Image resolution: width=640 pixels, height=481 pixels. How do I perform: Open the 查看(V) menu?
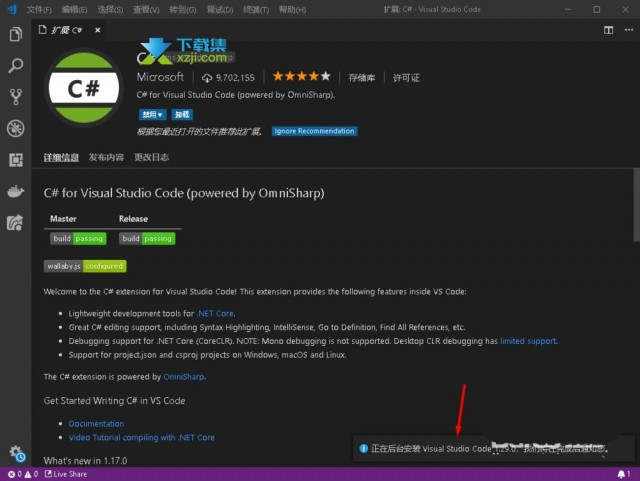click(146, 9)
